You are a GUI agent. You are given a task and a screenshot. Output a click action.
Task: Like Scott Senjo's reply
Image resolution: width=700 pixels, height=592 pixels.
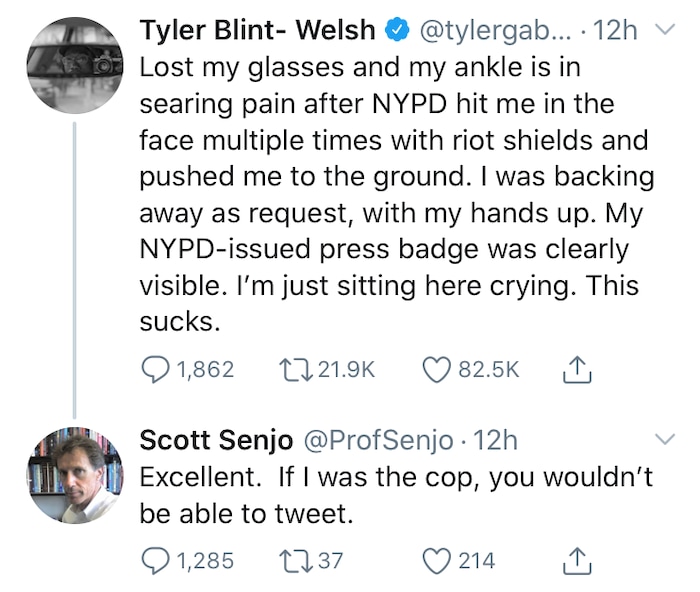tap(436, 560)
